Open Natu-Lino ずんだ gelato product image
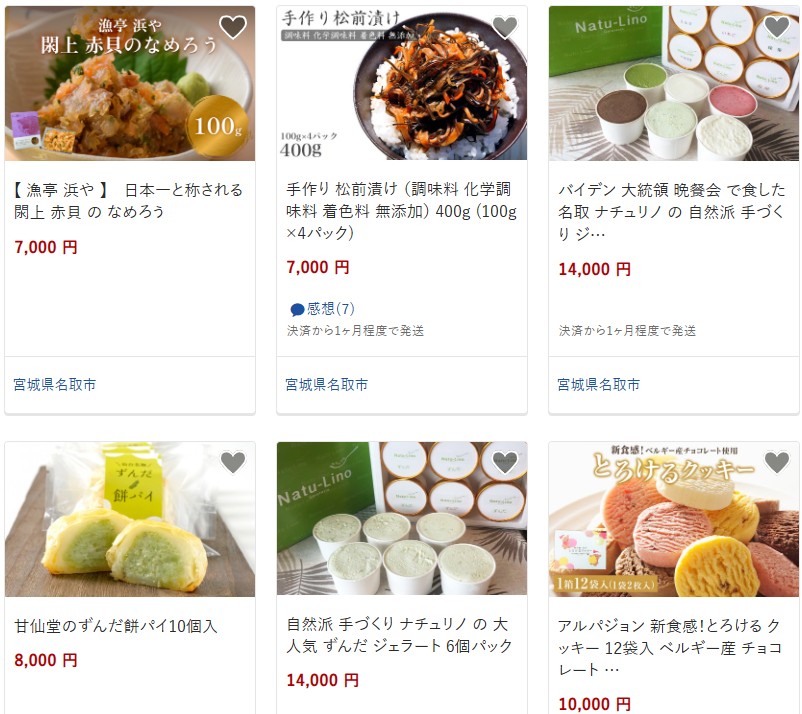The height and width of the screenshot is (714, 802). [402, 519]
